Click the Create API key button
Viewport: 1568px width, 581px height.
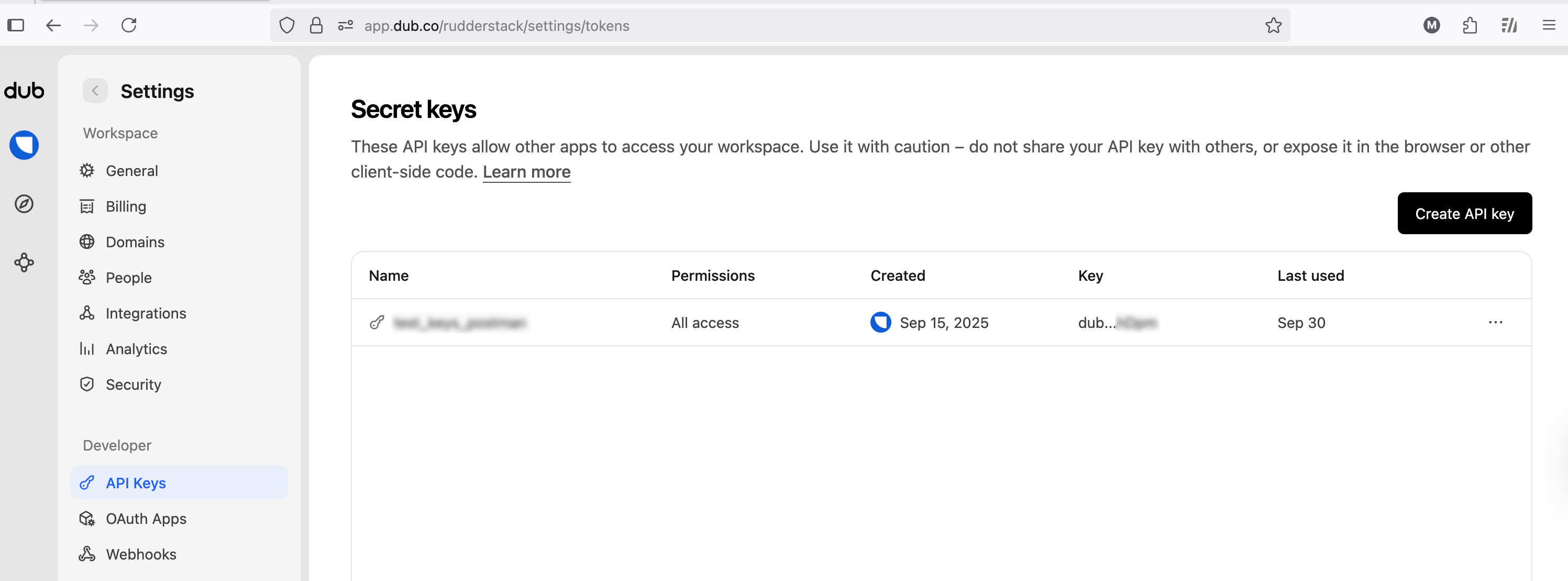pos(1464,213)
